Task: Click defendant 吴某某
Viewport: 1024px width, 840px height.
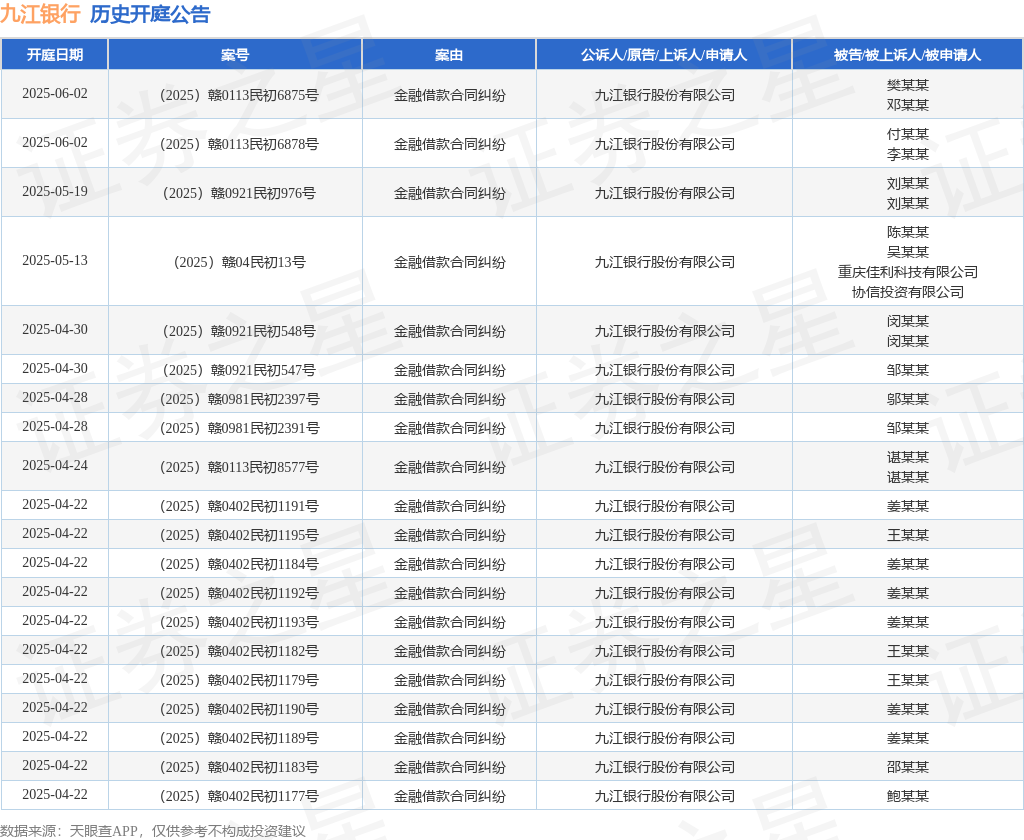Action: (x=908, y=252)
